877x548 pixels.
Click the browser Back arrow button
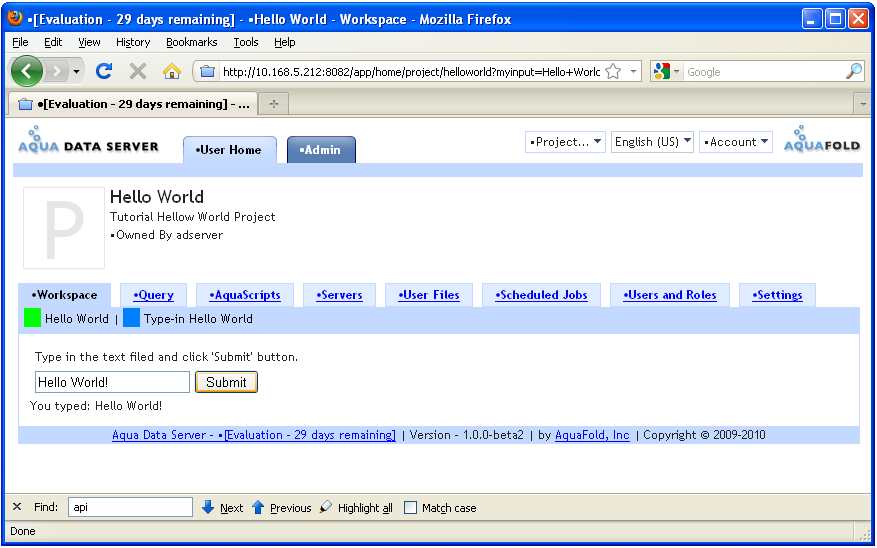point(26,71)
